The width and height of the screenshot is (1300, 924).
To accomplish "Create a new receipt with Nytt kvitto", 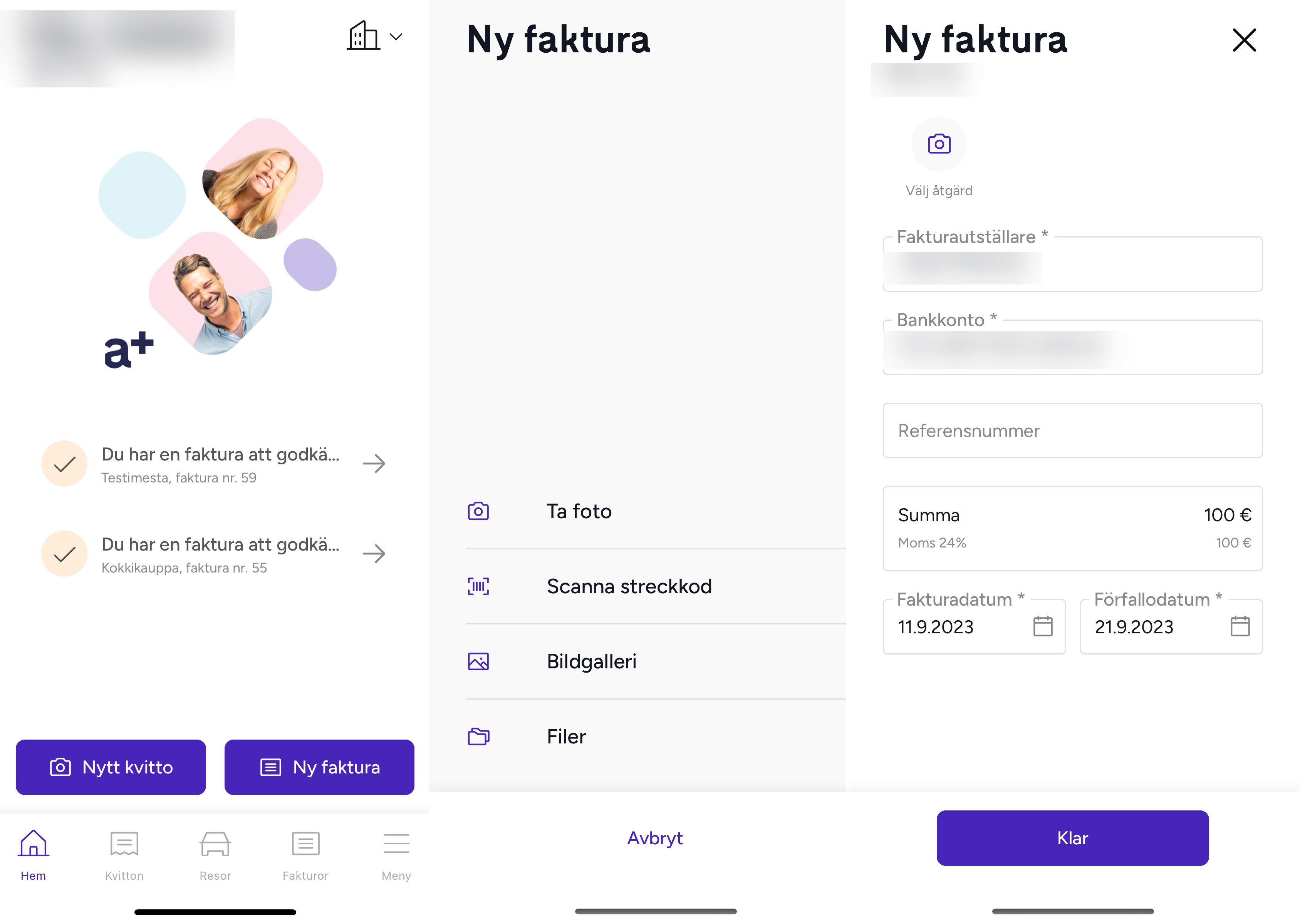I will (x=111, y=767).
